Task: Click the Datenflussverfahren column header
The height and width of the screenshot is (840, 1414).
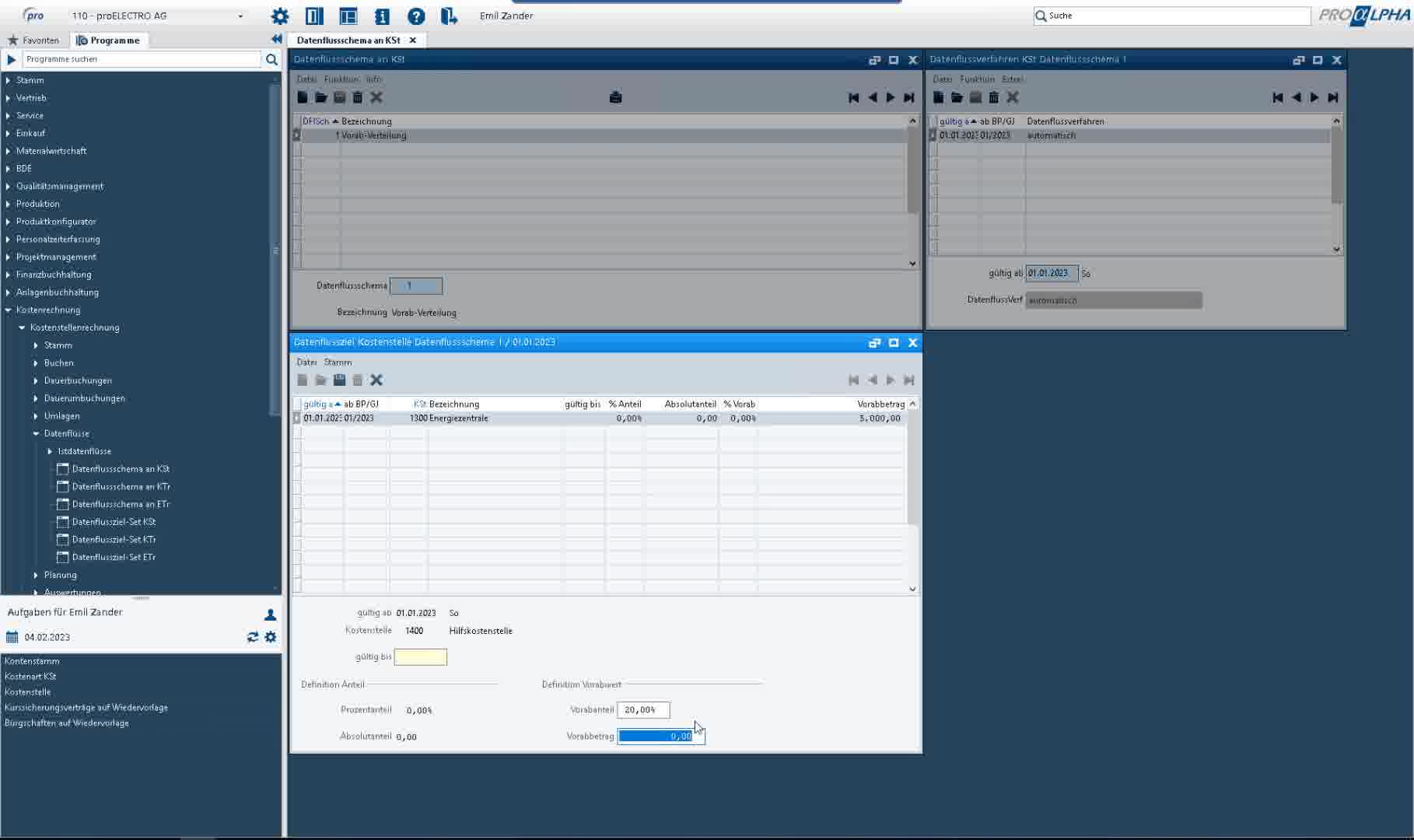Action: click(x=1066, y=121)
